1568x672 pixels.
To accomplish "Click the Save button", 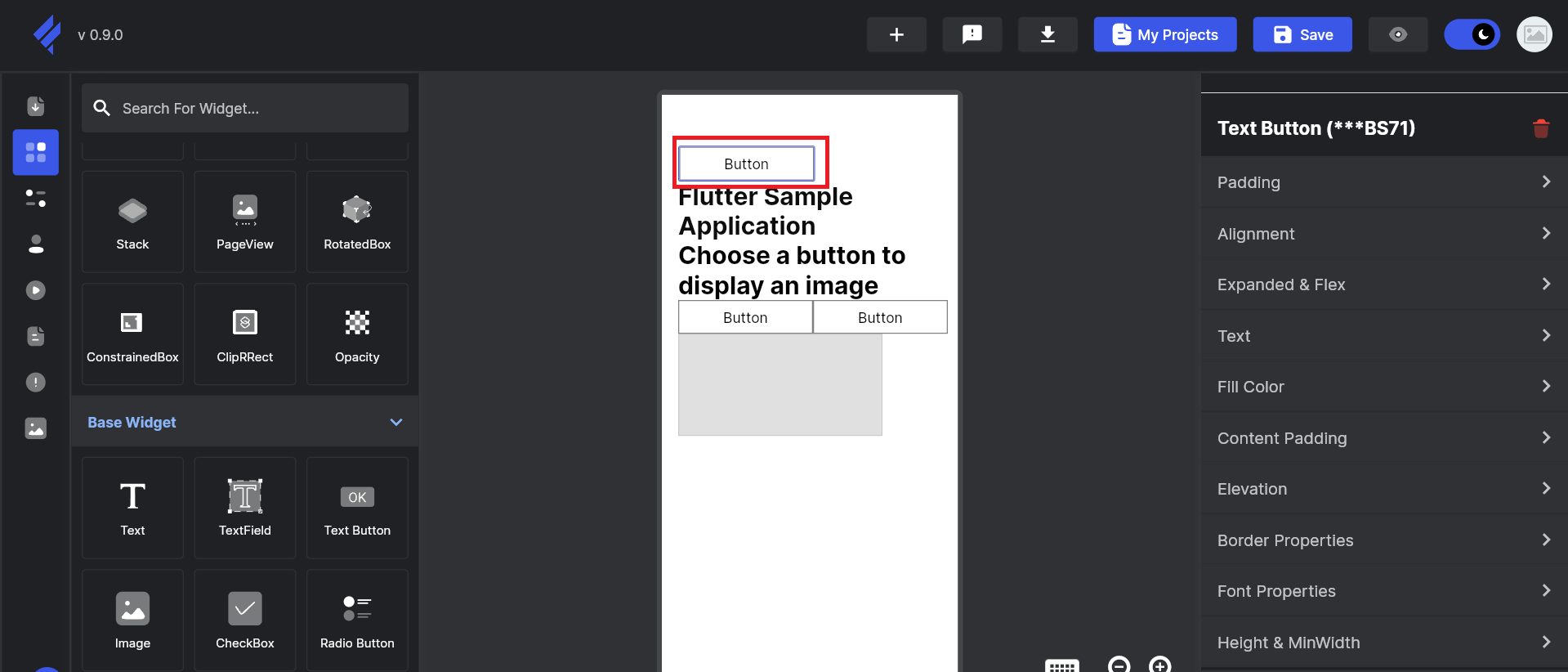I will [x=1302, y=34].
